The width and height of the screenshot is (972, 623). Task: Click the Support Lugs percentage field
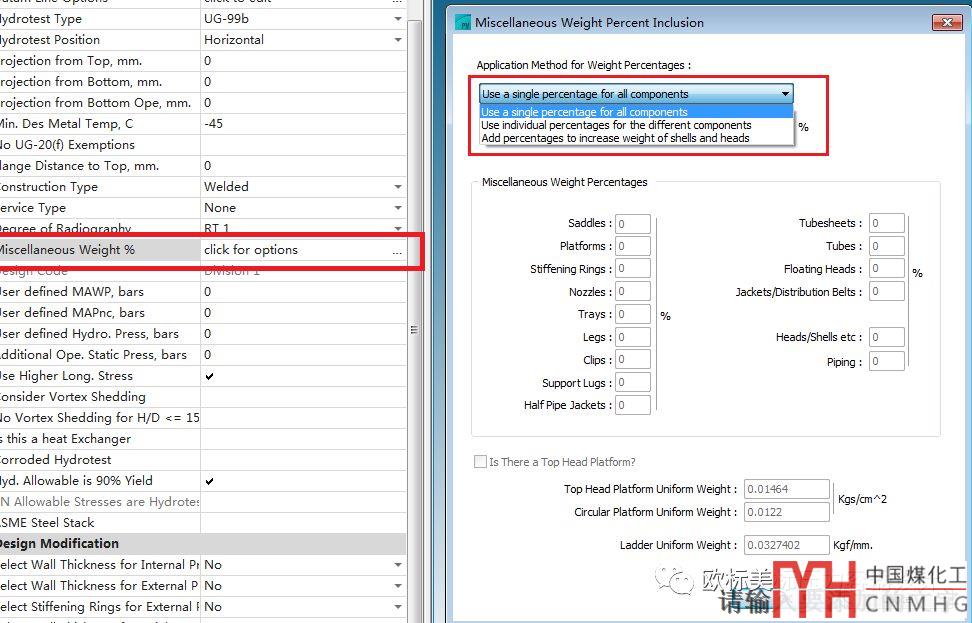(633, 383)
